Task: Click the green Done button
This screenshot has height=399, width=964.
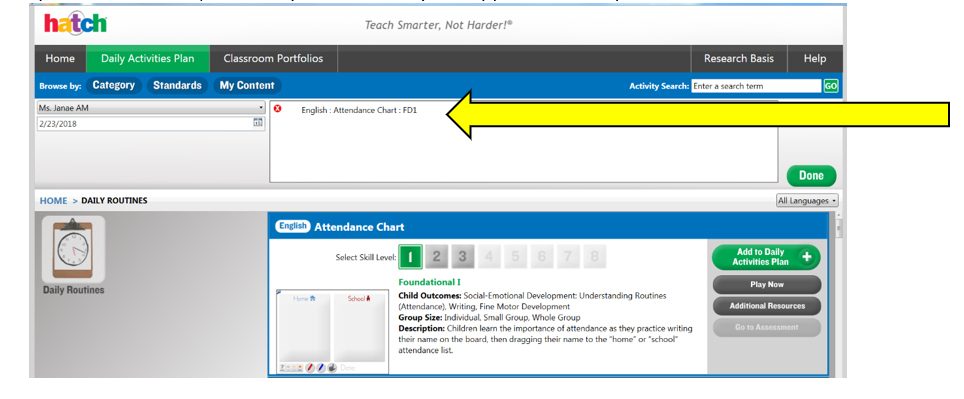Action: 812,176
